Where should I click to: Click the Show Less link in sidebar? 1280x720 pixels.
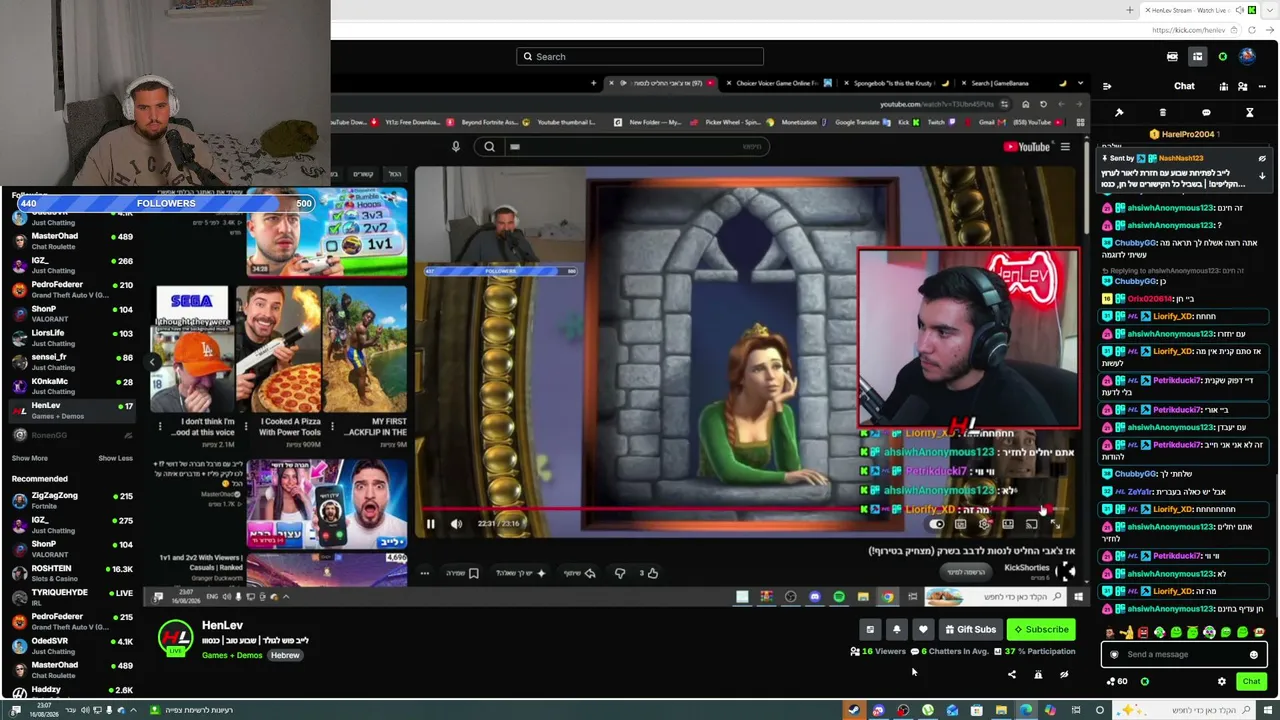pos(115,458)
